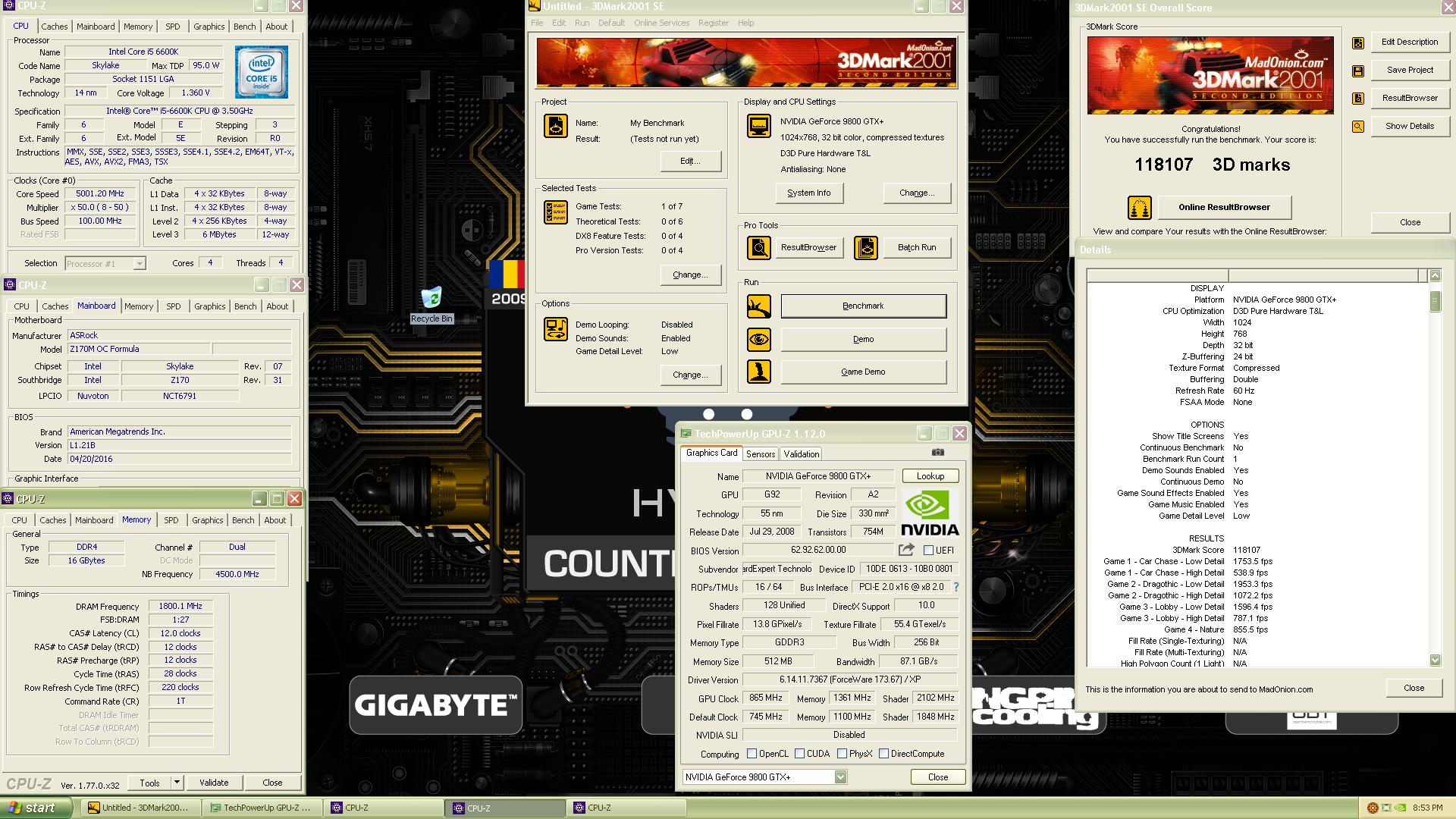Click the Game Demo player icon

(758, 372)
